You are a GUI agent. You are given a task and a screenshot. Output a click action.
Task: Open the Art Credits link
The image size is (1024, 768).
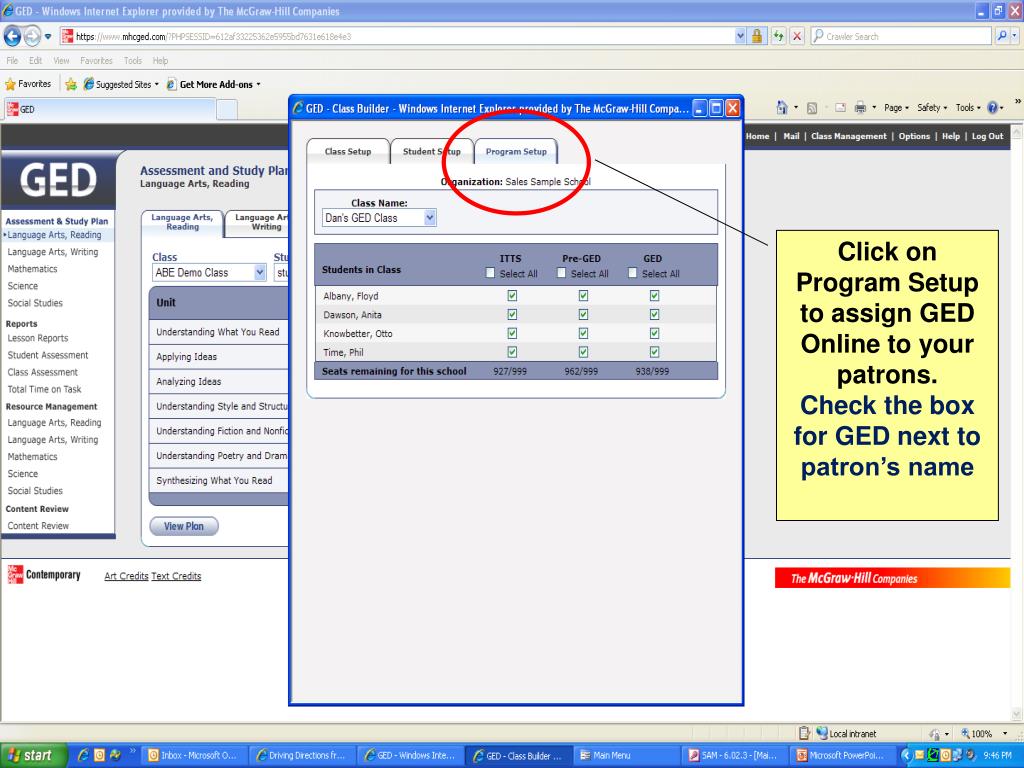pyautogui.click(x=126, y=576)
